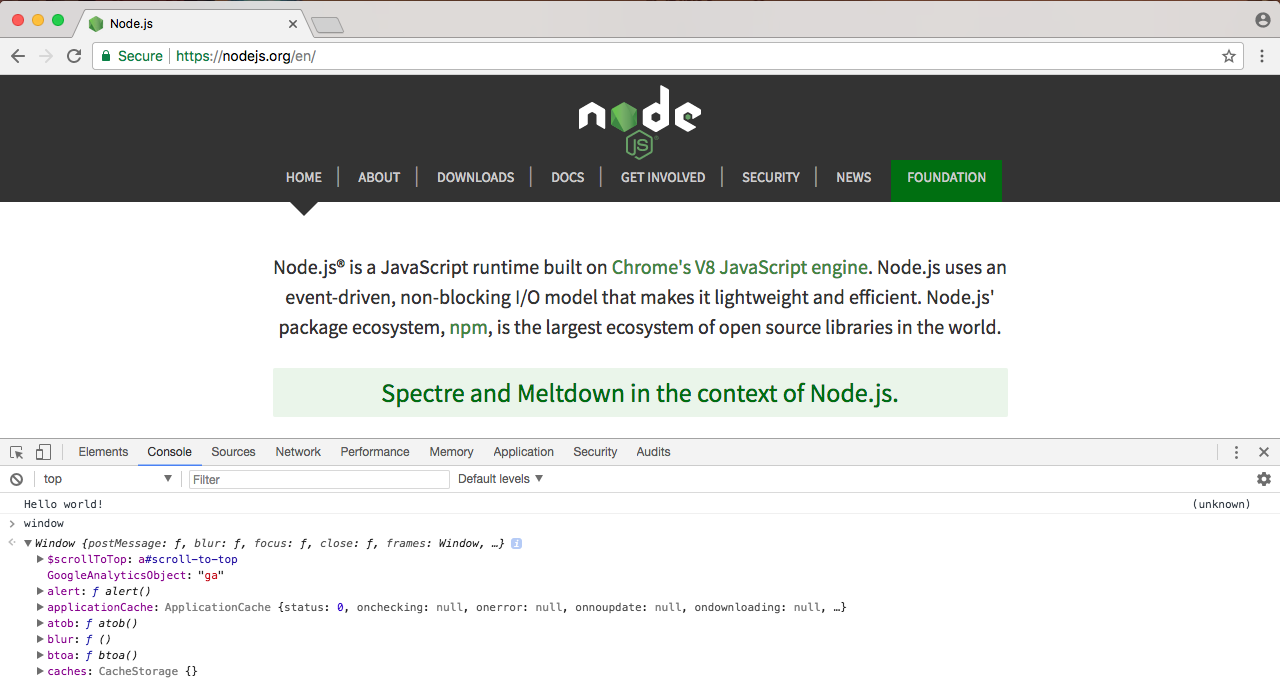Click GET INVOLVED in the nav
This screenshot has height=680, width=1280.
click(663, 177)
